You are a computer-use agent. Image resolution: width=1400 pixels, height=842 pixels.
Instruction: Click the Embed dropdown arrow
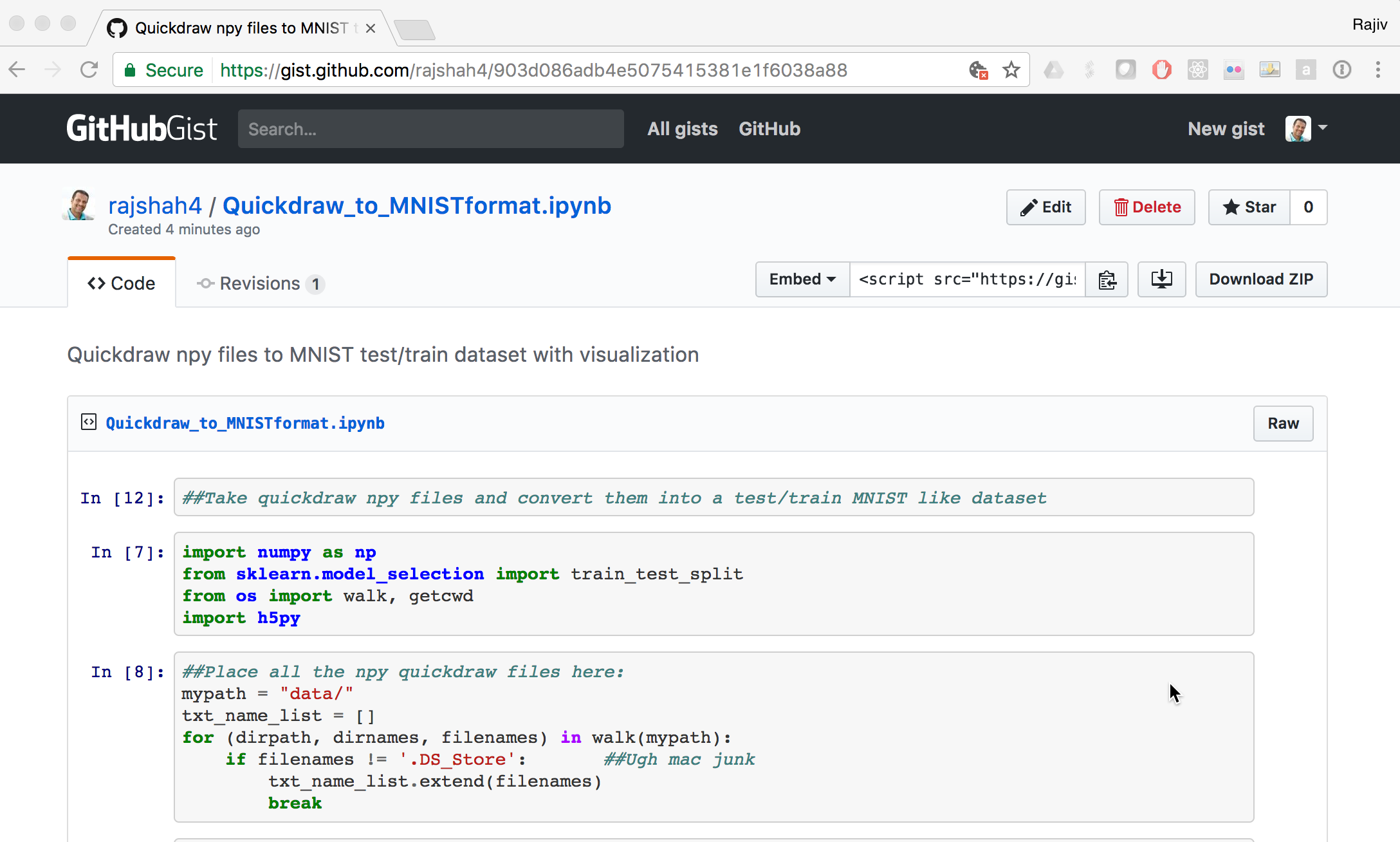(x=830, y=279)
